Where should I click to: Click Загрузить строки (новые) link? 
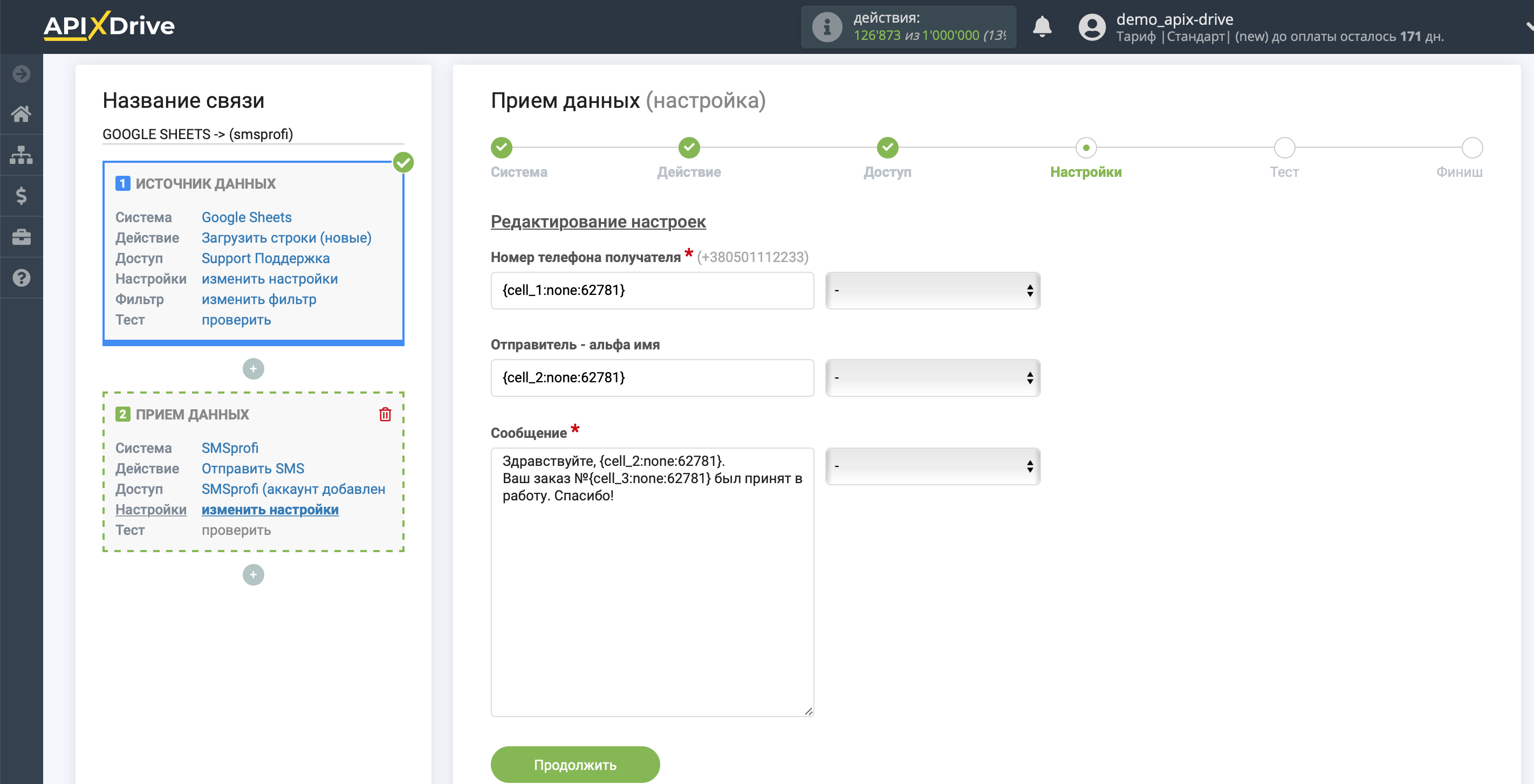tap(286, 238)
